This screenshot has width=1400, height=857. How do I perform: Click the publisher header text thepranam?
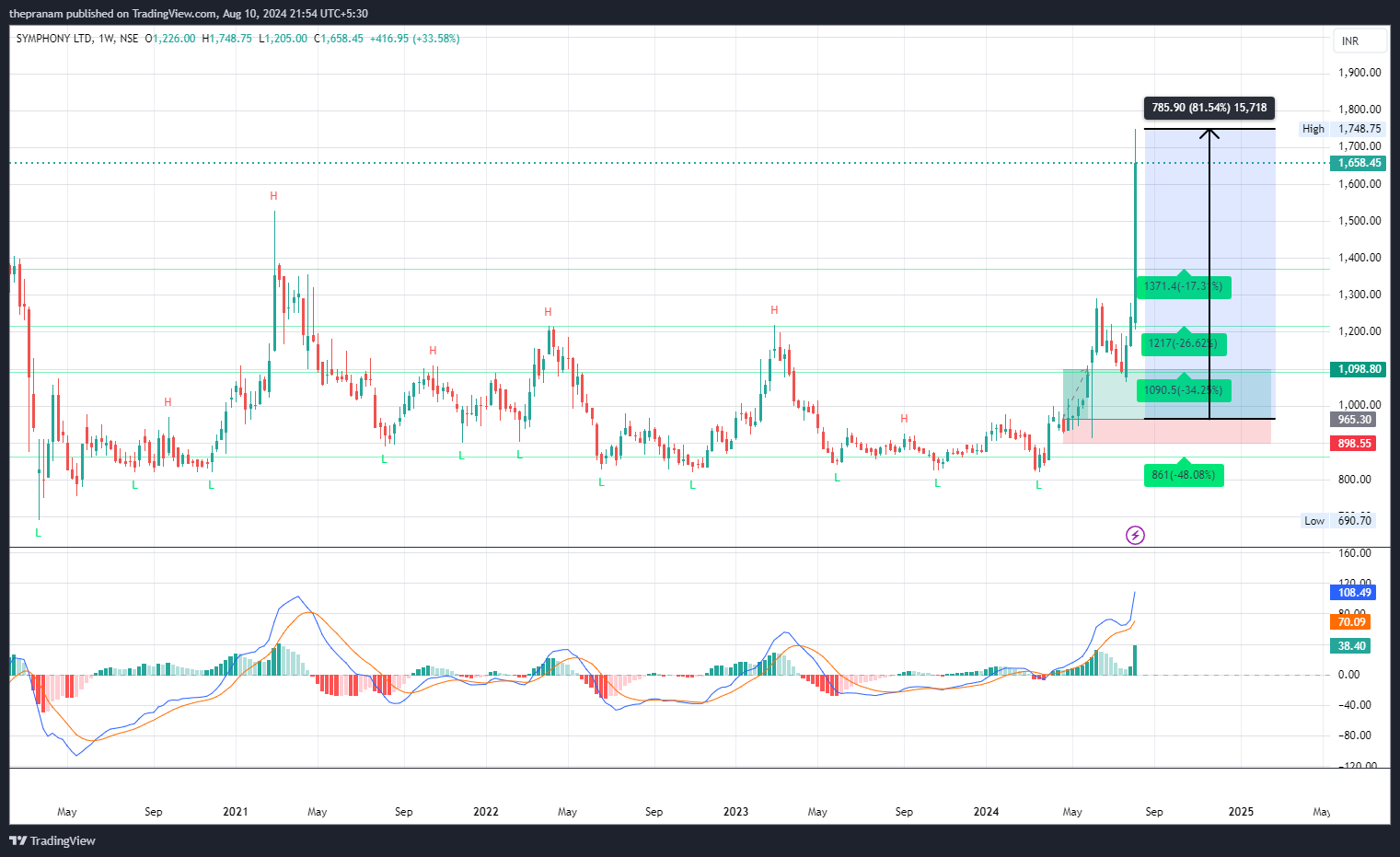36,14
